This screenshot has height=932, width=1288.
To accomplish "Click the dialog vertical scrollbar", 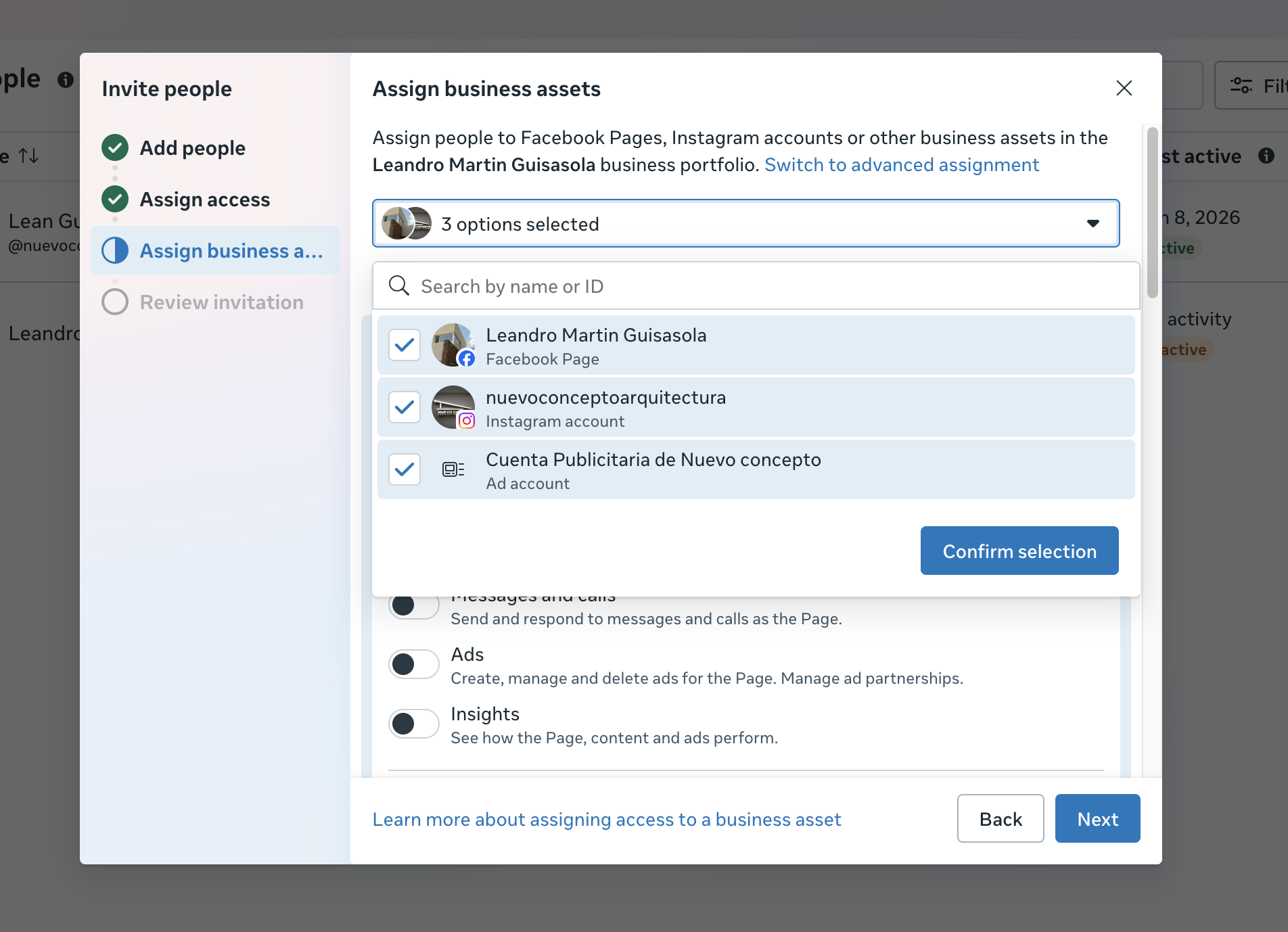I will 1153,212.
